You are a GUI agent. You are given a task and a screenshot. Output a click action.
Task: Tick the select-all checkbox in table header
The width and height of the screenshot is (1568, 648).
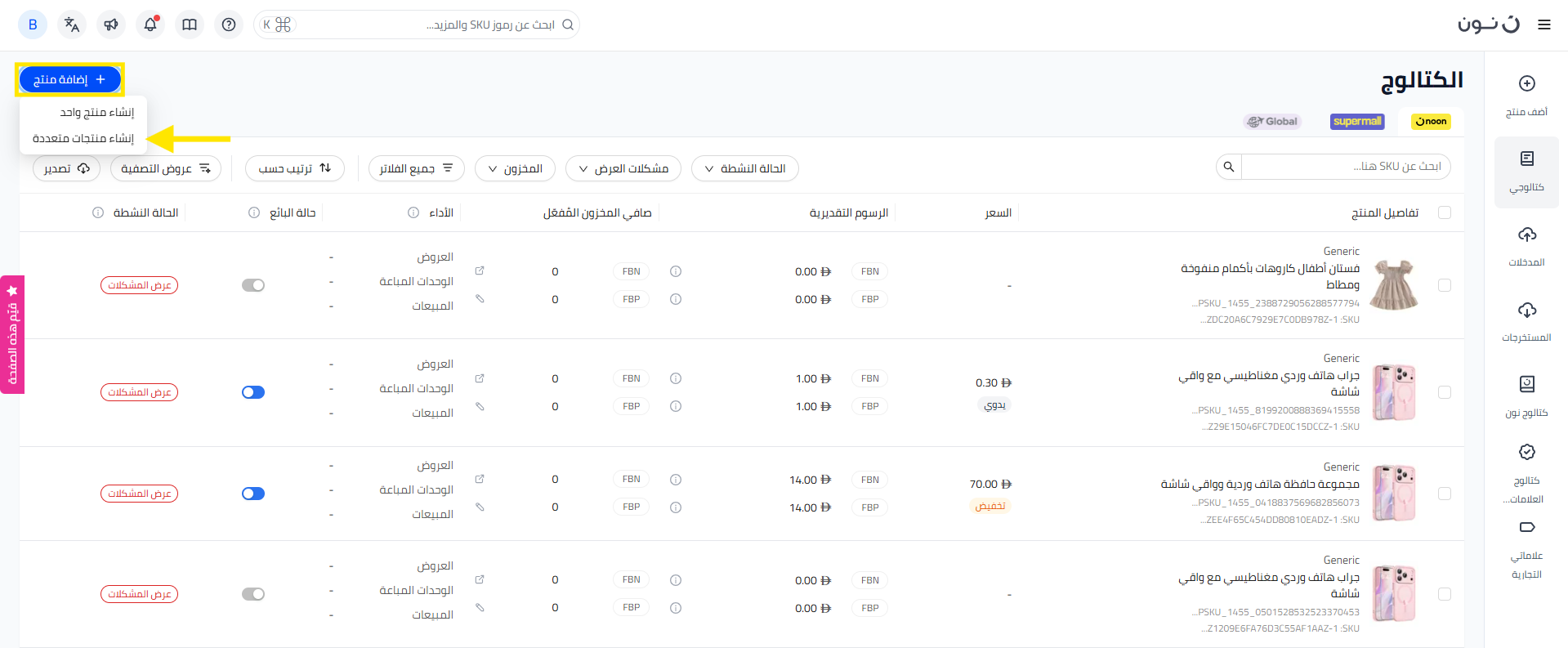click(x=1444, y=212)
